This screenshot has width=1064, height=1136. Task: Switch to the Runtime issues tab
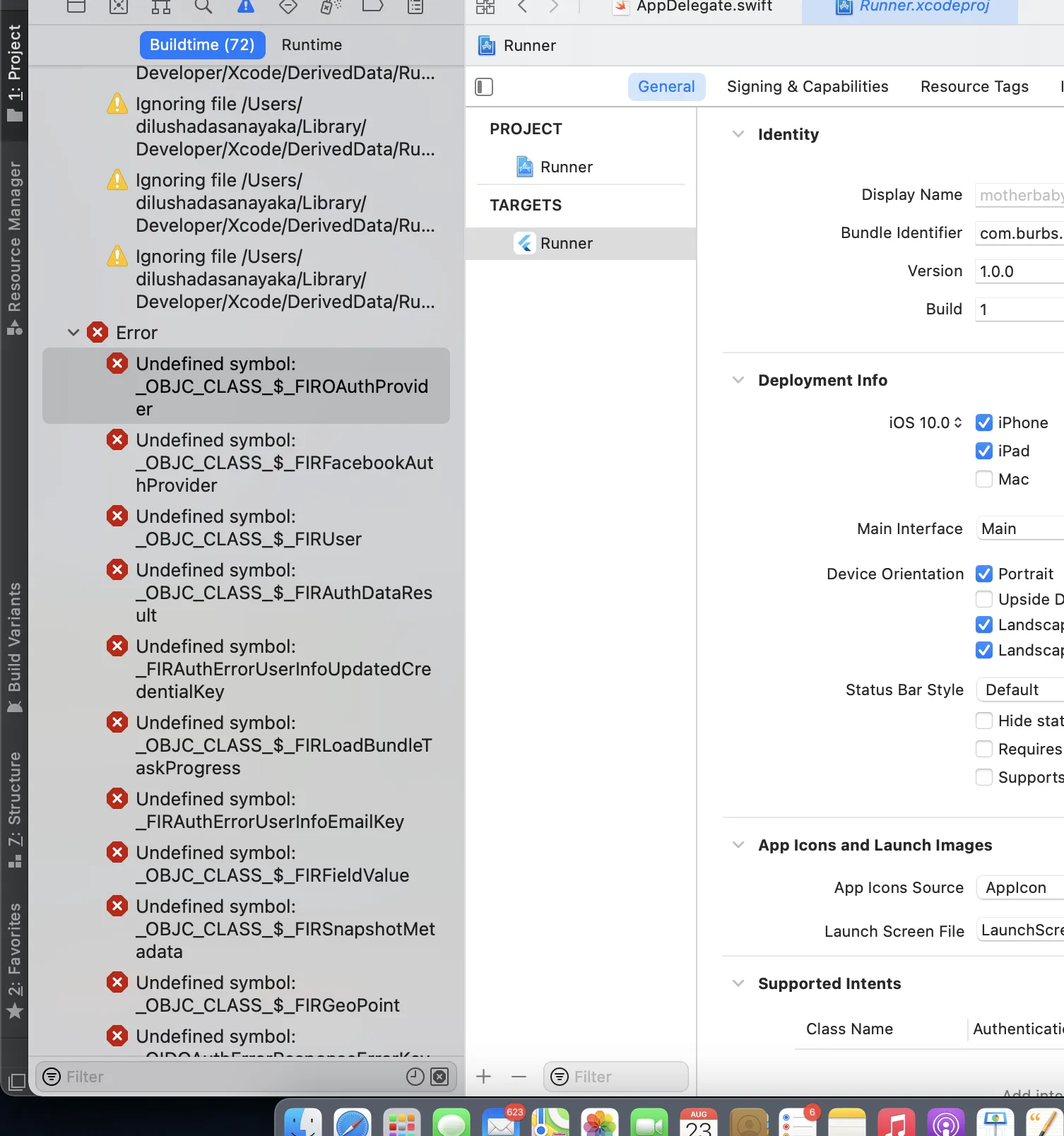(312, 45)
